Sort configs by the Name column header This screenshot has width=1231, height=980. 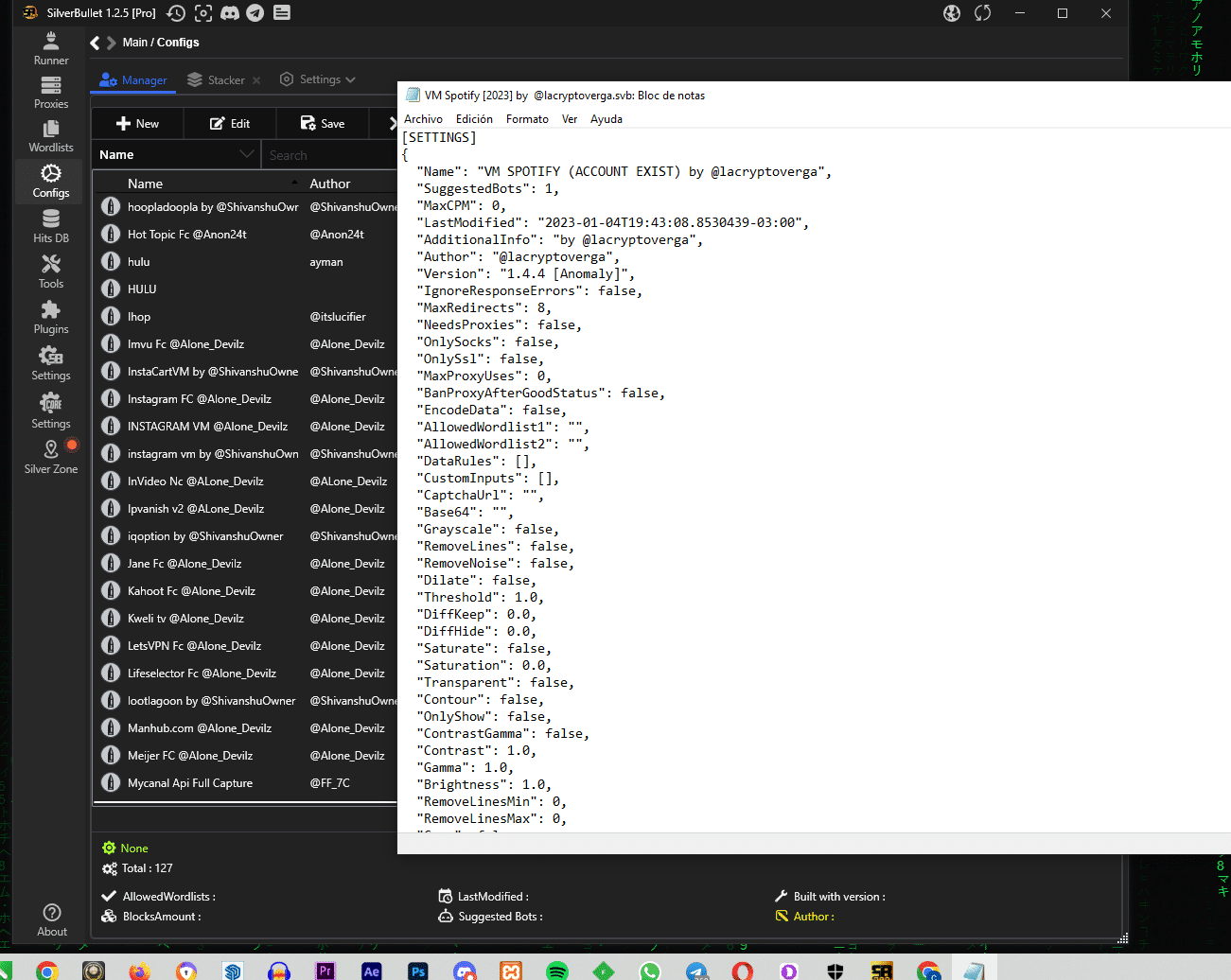pyautogui.click(x=146, y=184)
